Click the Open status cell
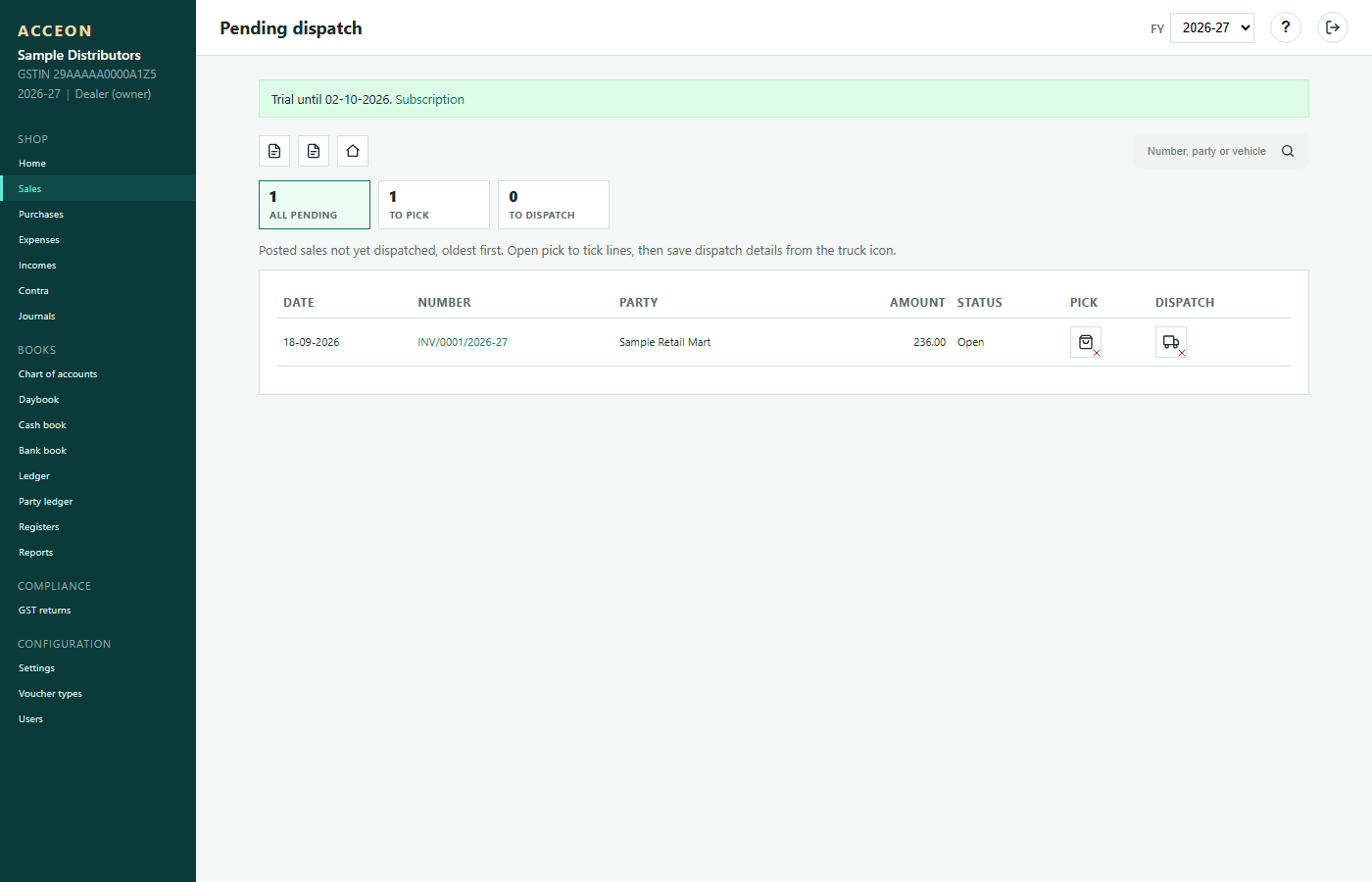The height and width of the screenshot is (882, 1372). 970,342
